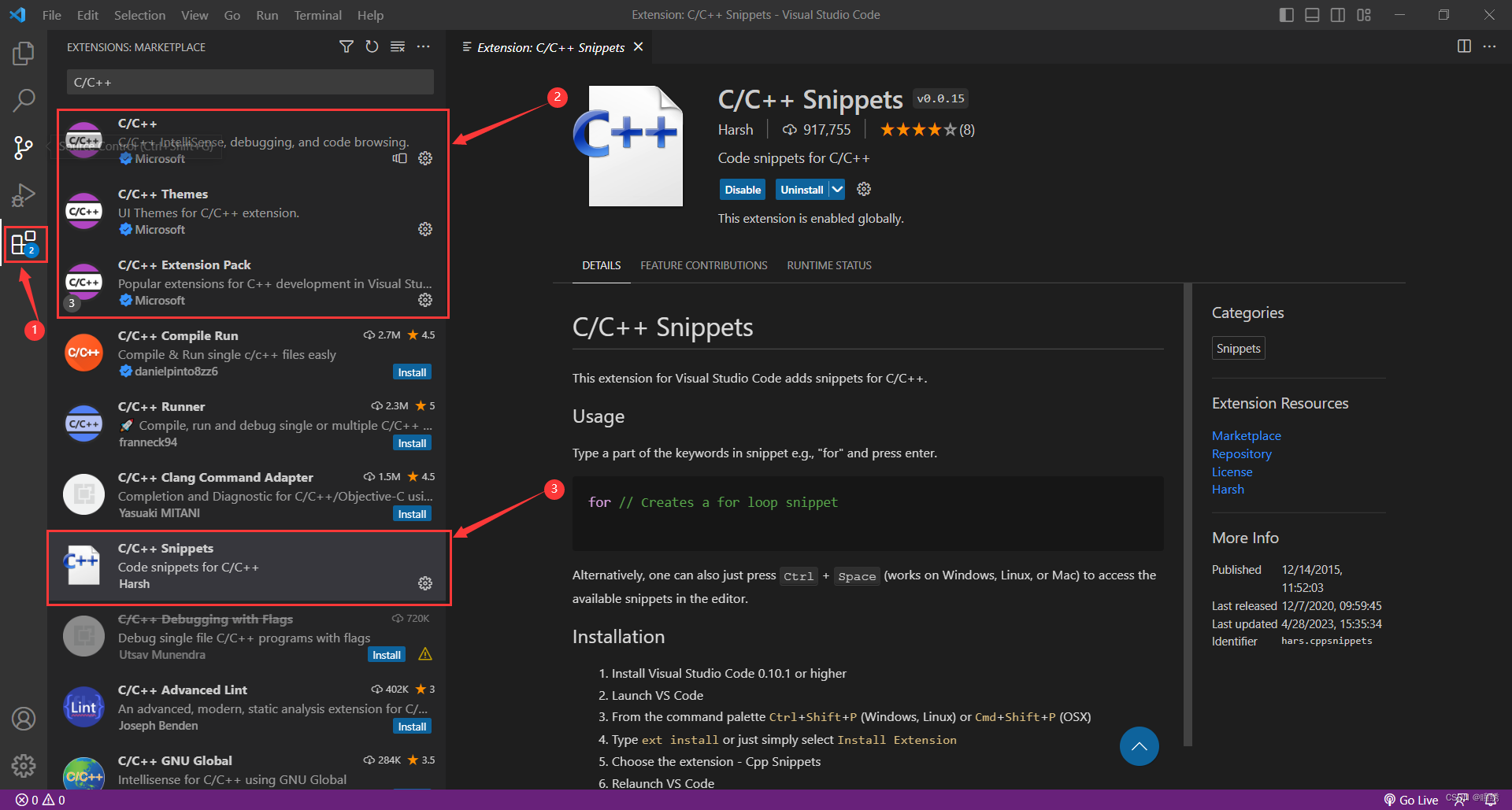Install the C/C++ Runner extension
Image resolution: width=1512 pixels, height=810 pixels.
(412, 442)
